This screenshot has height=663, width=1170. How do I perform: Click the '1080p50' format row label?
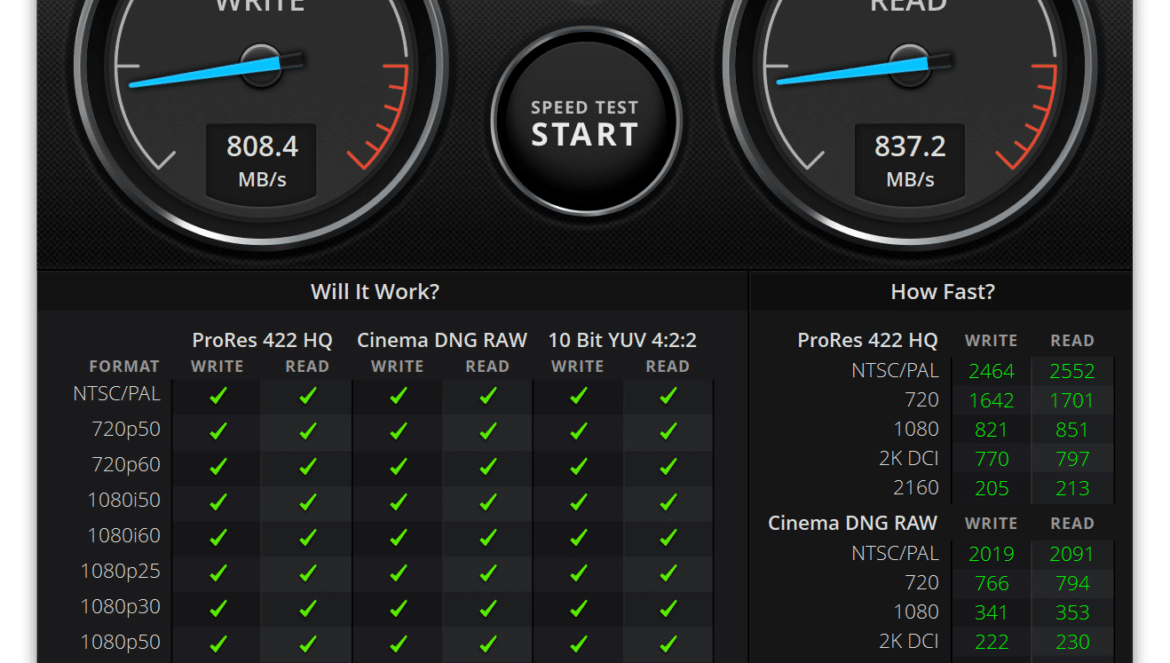point(120,642)
